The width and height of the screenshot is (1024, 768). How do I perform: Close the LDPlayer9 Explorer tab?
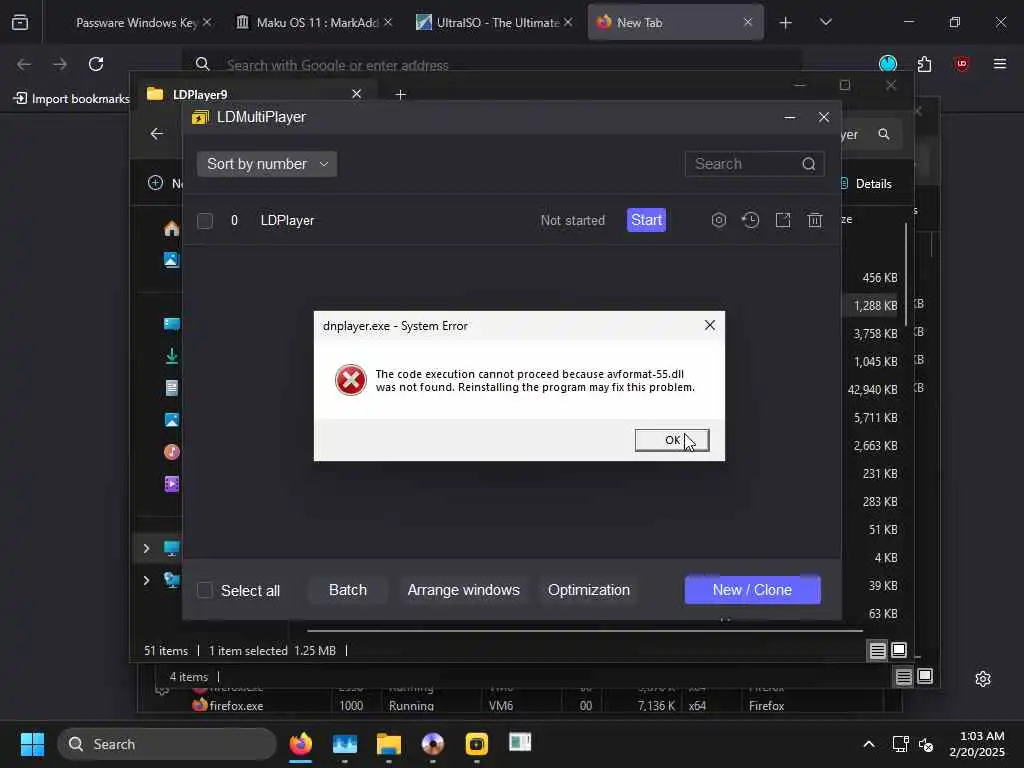click(357, 94)
